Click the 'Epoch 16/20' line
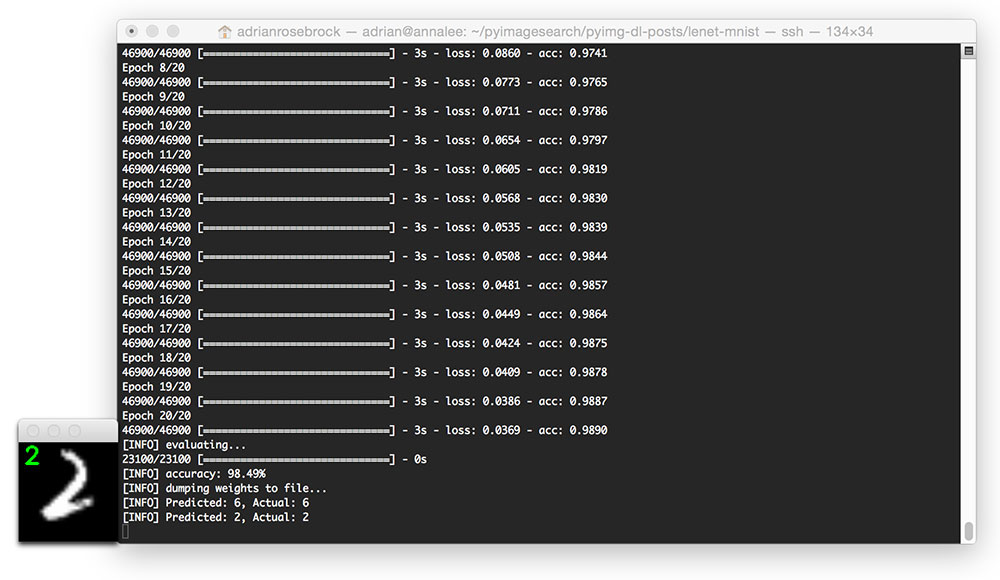1000x580 pixels. 156,300
